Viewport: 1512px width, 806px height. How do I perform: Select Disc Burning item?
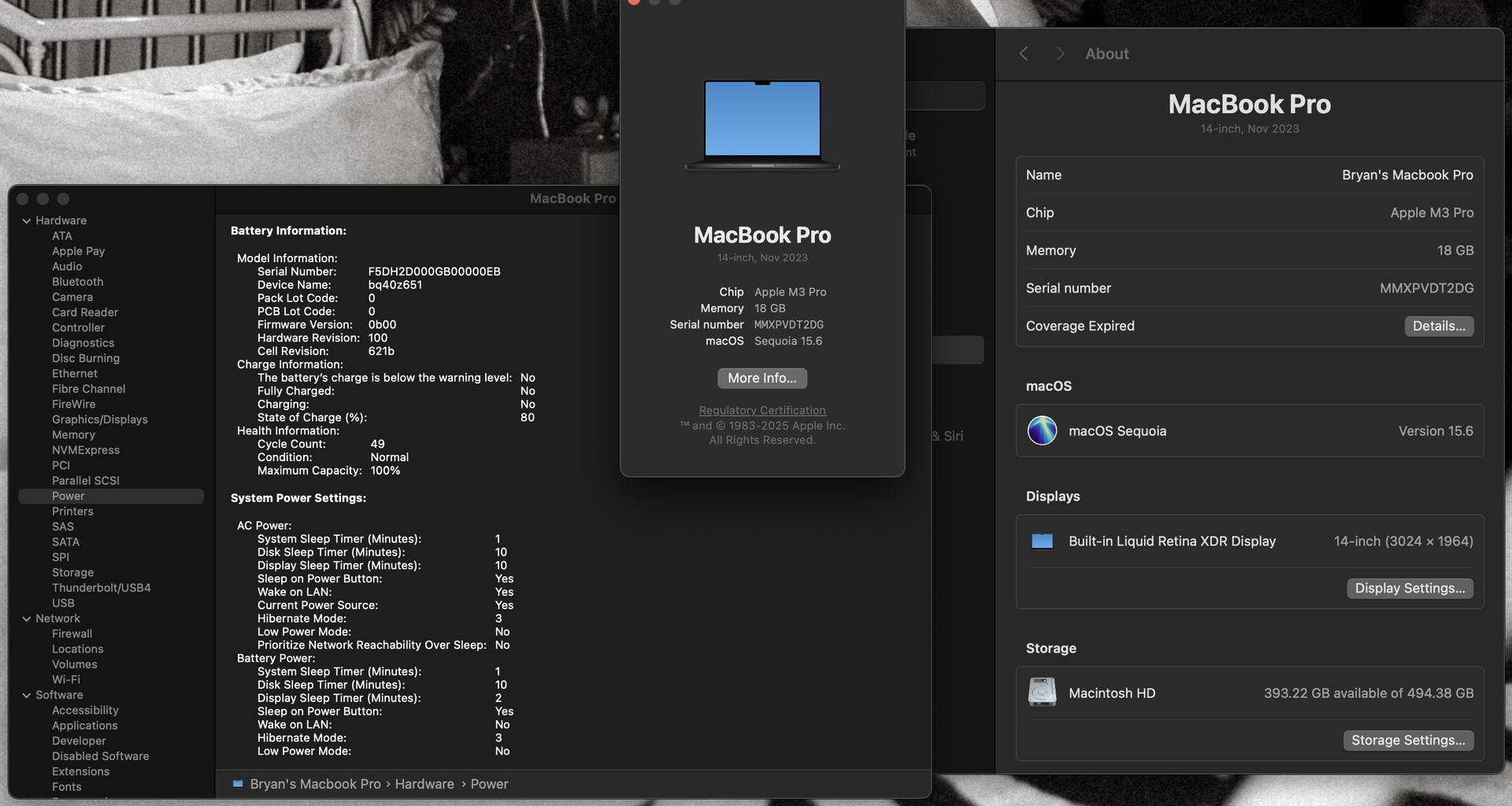point(86,358)
